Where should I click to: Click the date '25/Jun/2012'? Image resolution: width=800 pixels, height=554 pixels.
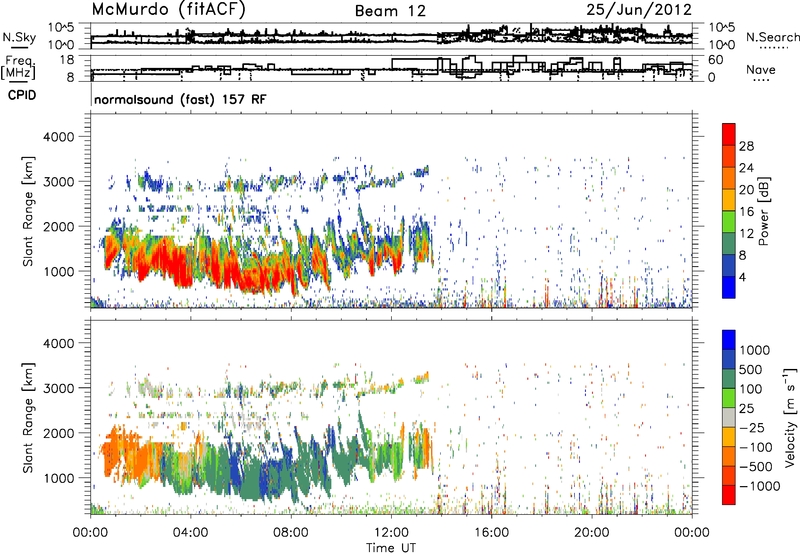pos(639,9)
